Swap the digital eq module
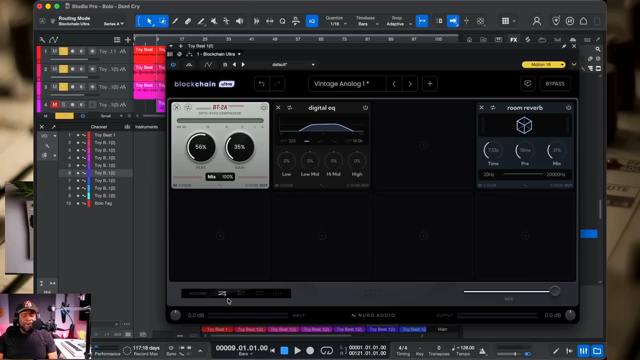 289,108
